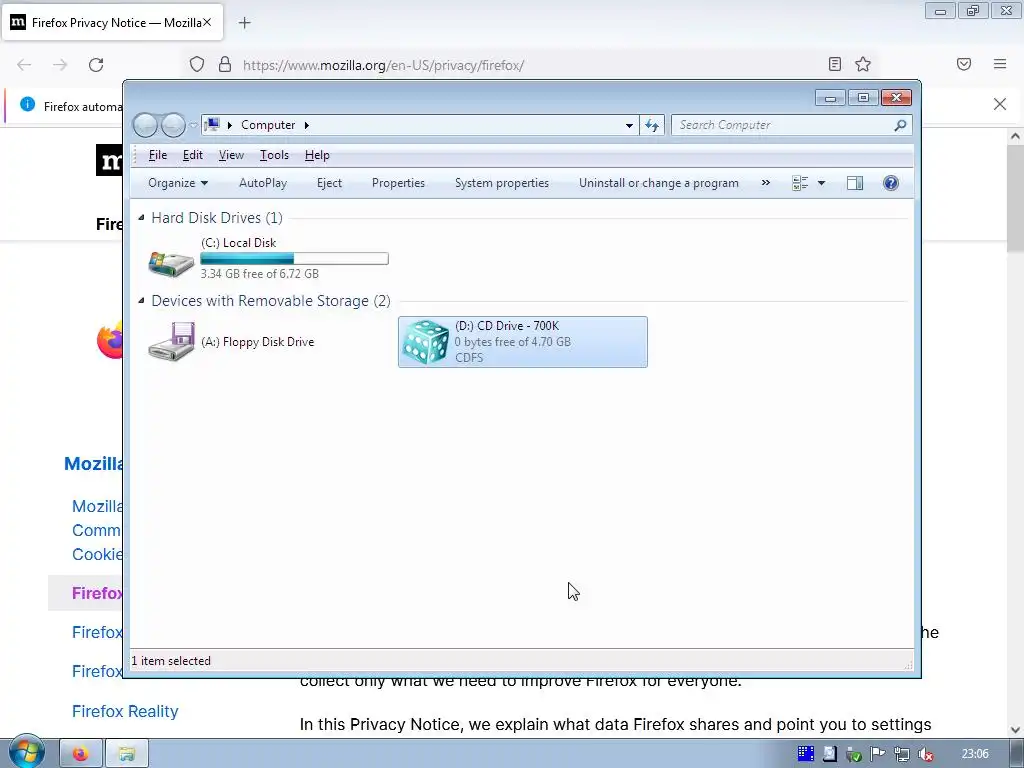Click the Explorer back navigation button
Image resolution: width=1024 pixels, height=768 pixels.
click(145, 125)
